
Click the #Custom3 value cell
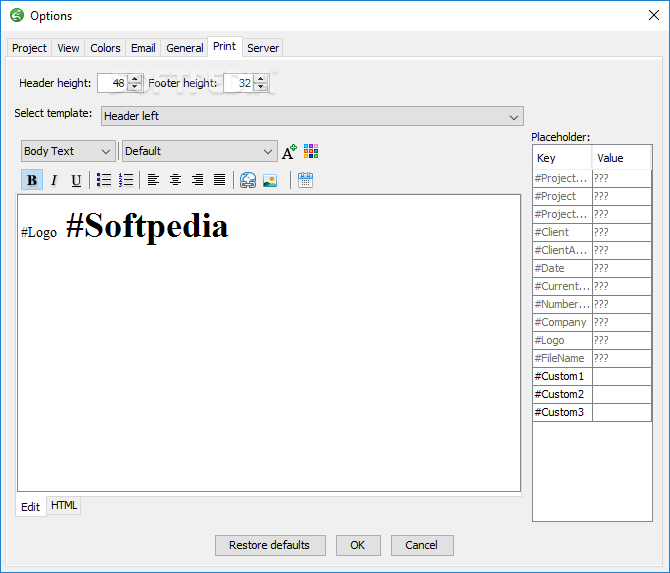[x=622, y=412]
